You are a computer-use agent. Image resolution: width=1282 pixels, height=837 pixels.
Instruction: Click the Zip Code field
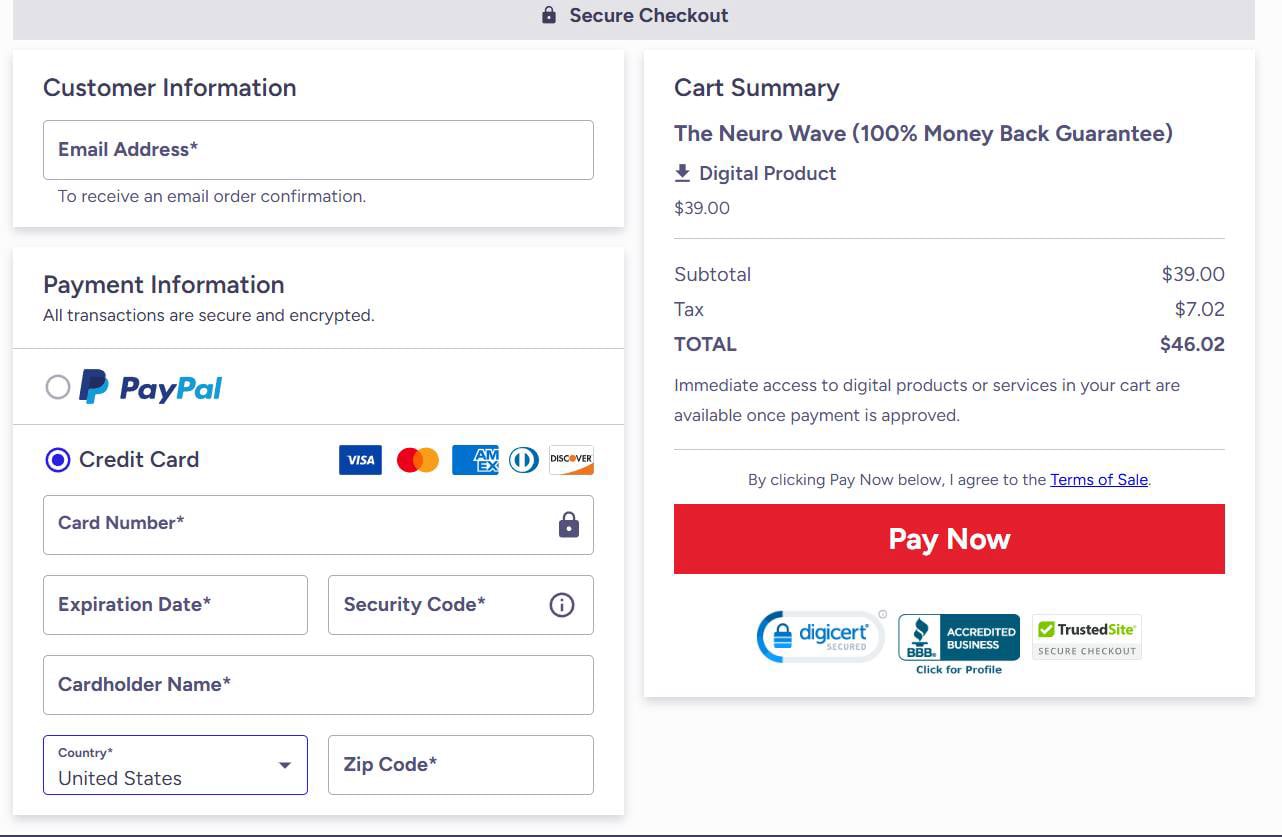460,765
